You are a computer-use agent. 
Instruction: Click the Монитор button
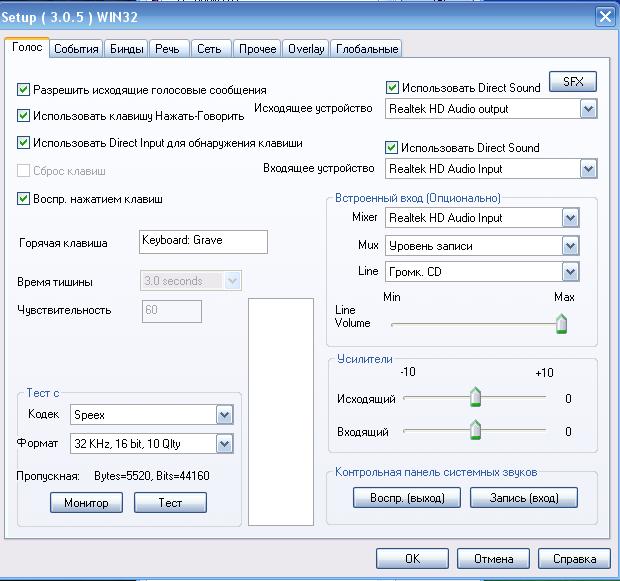point(86,503)
